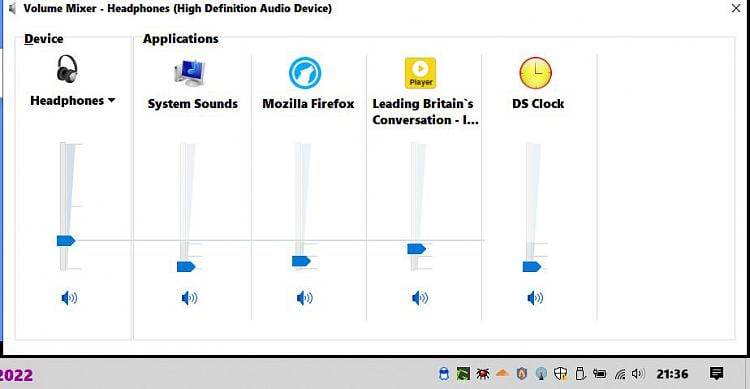Click the taskbar clock showing 21:36

click(x=672, y=374)
